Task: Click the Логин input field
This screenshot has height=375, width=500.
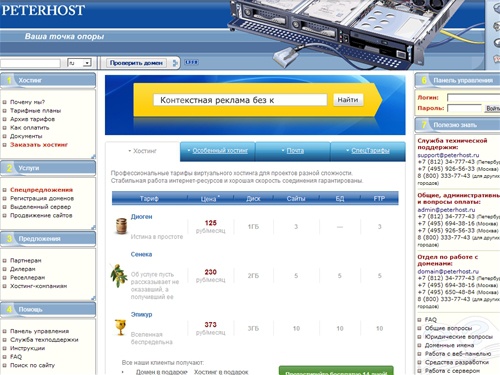Action: coord(473,98)
